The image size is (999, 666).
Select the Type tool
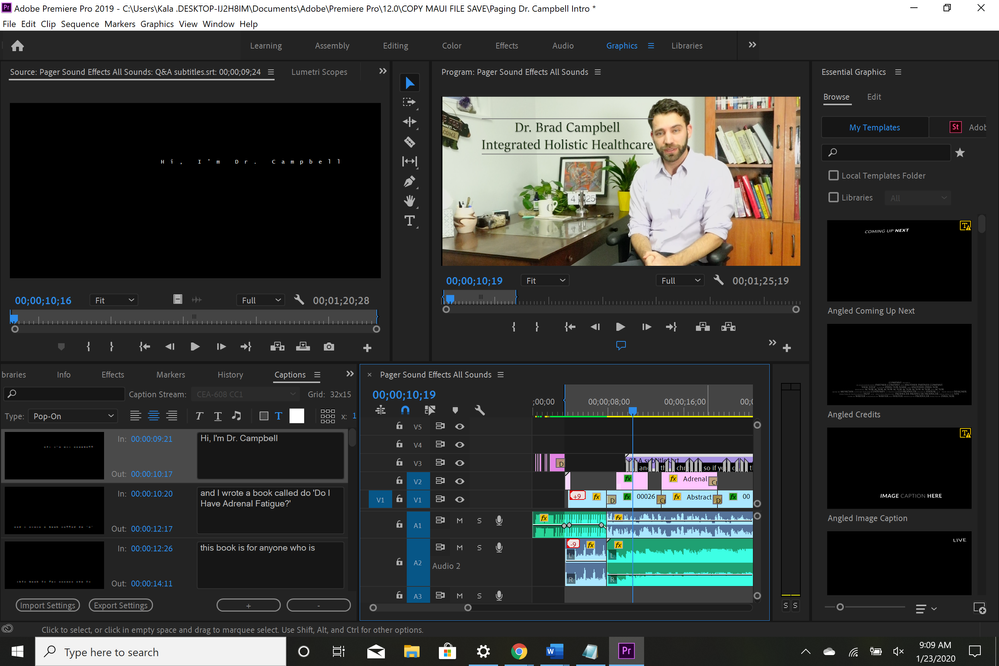pyautogui.click(x=410, y=221)
